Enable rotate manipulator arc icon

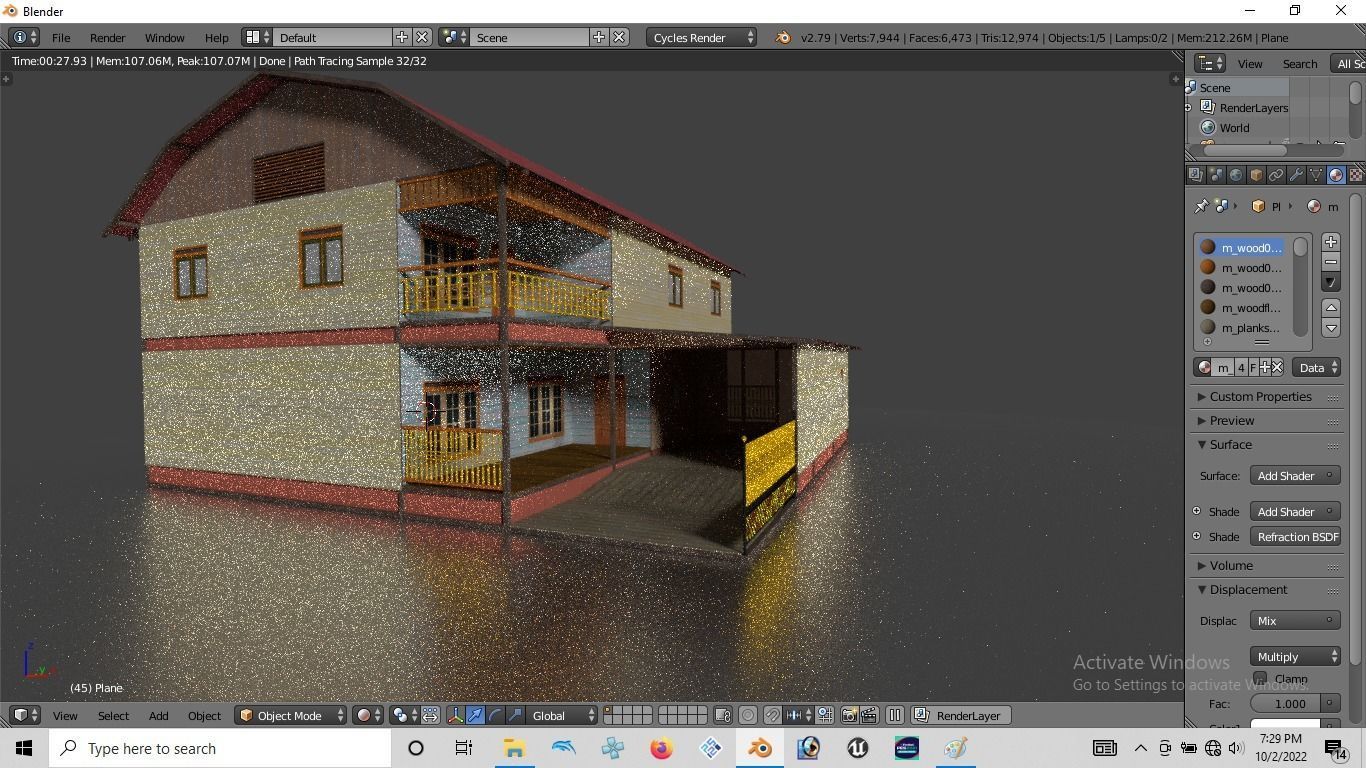(x=495, y=716)
